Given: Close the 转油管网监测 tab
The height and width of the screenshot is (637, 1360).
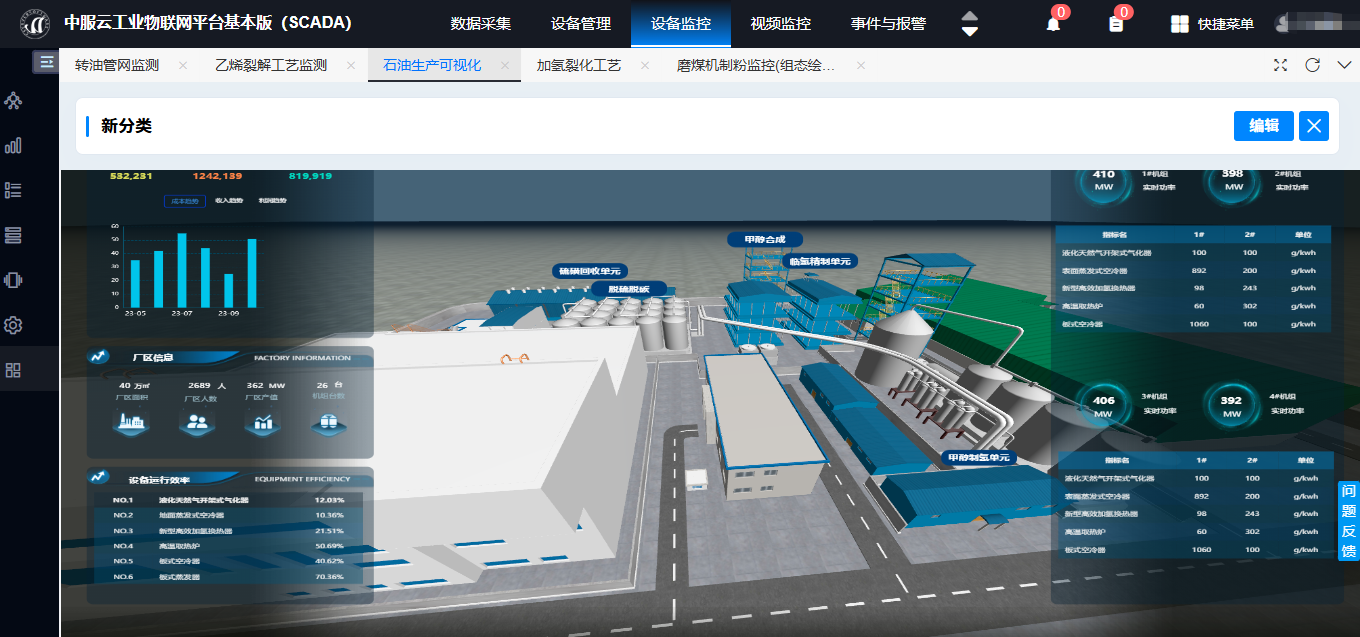Looking at the screenshot, I should 183,65.
